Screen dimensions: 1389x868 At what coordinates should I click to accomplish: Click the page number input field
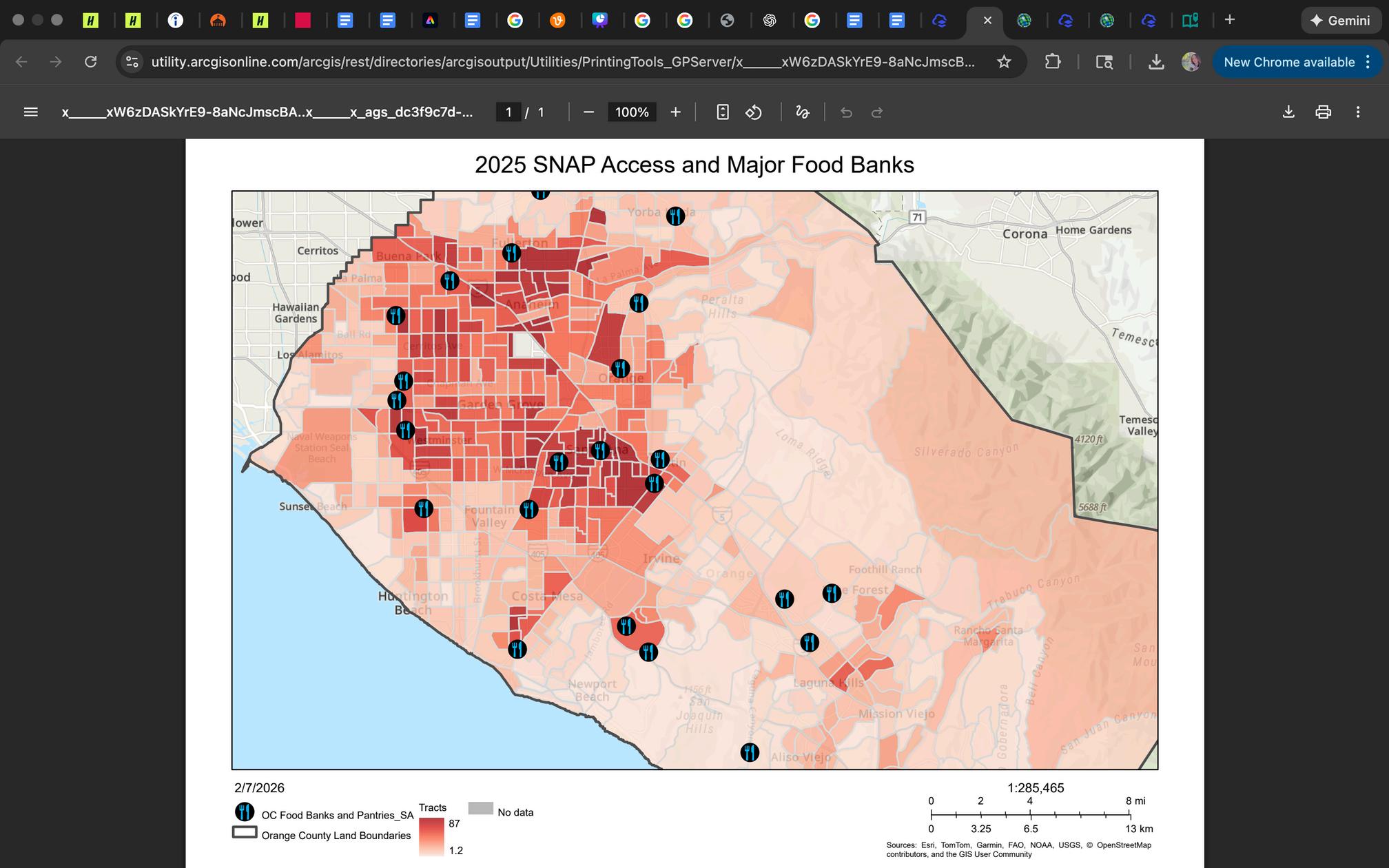pyautogui.click(x=508, y=112)
